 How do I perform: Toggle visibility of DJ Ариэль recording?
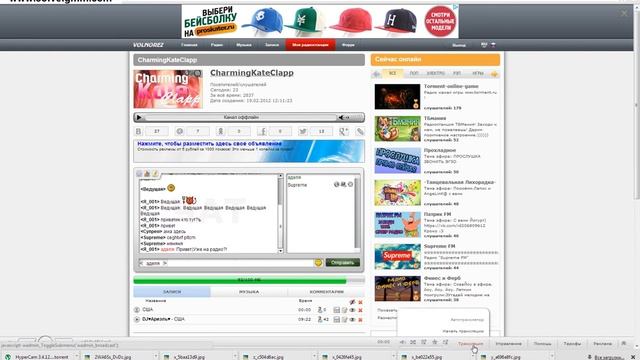tap(352, 320)
